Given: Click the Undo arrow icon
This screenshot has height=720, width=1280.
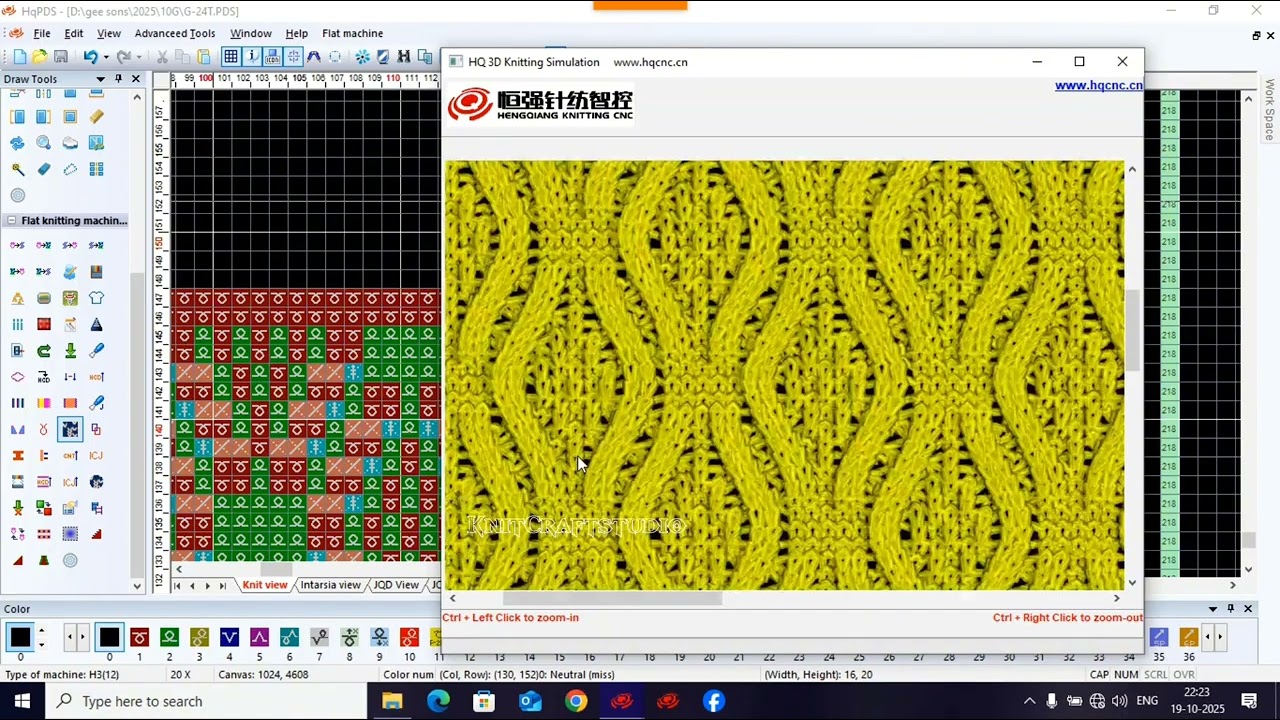Looking at the screenshot, I should [90, 57].
